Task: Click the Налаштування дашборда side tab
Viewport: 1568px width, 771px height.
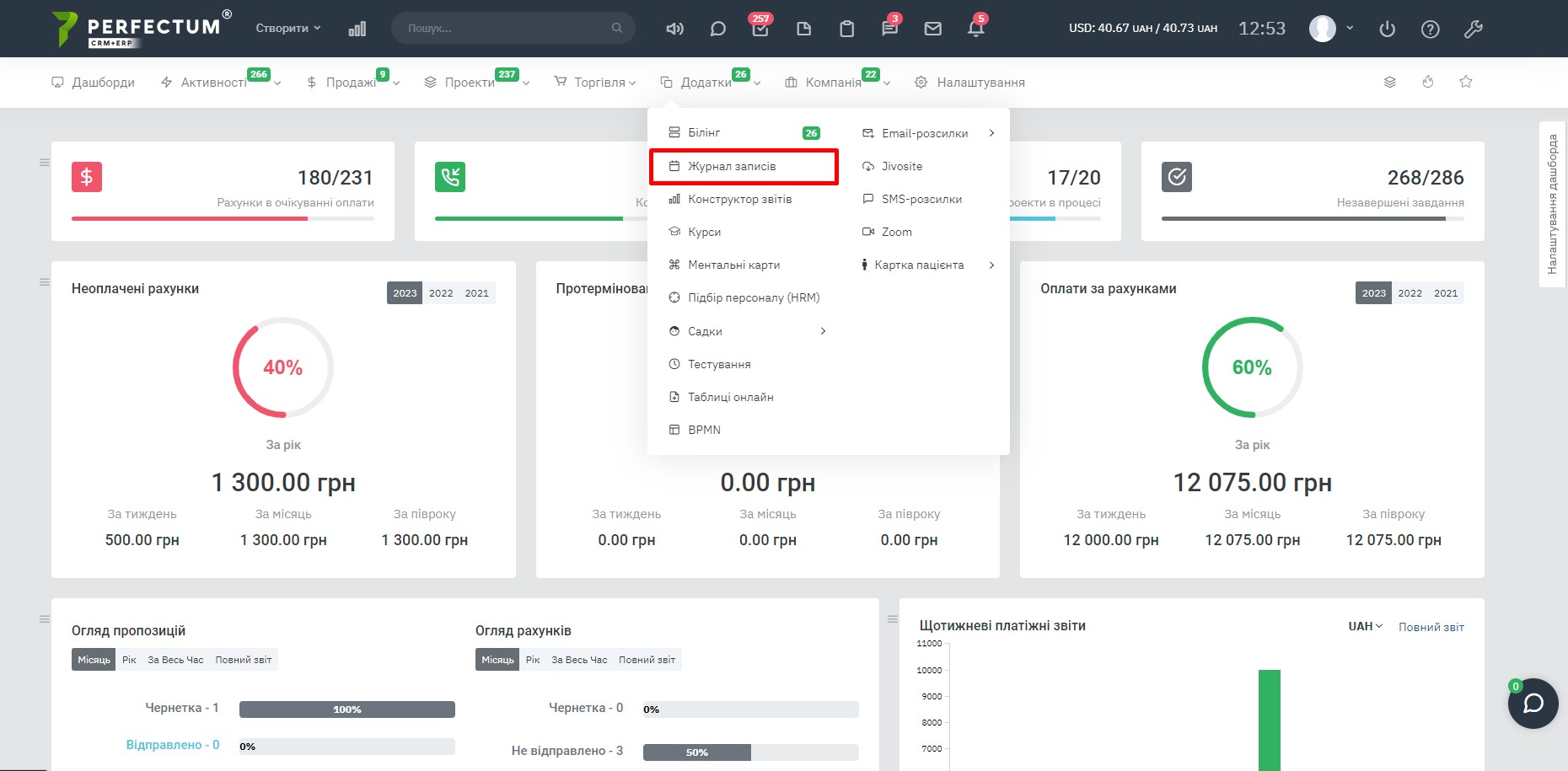Action: (1552, 205)
